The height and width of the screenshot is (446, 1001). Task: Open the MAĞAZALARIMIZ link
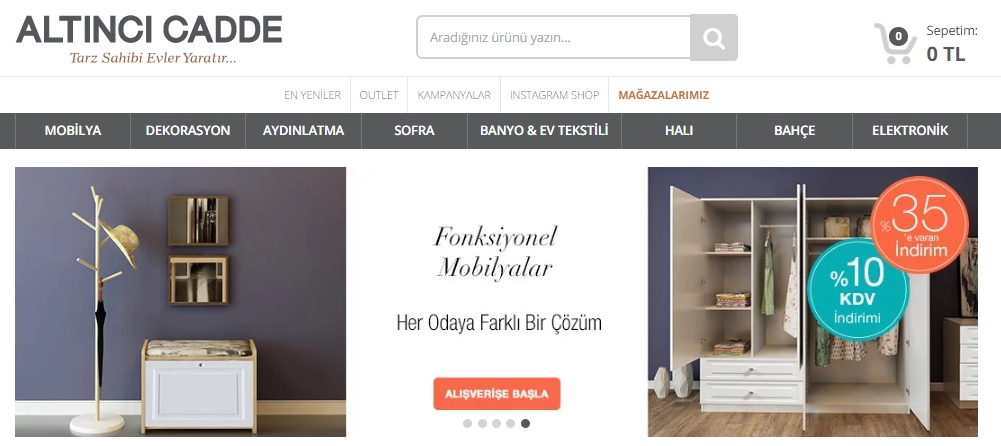click(x=663, y=95)
